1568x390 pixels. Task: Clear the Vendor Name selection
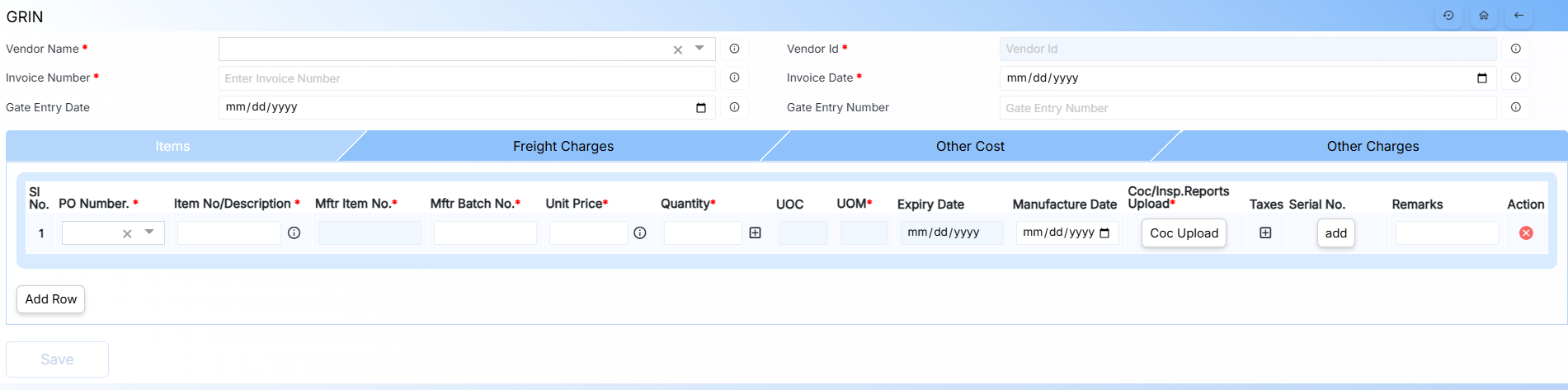[678, 49]
